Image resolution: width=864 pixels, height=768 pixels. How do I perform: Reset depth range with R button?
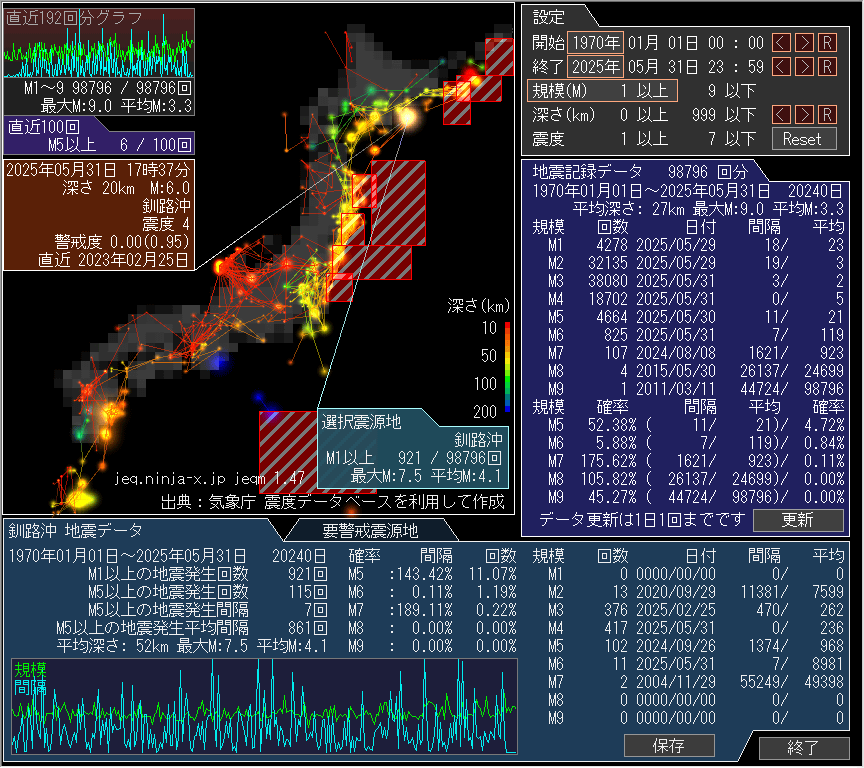pos(827,115)
